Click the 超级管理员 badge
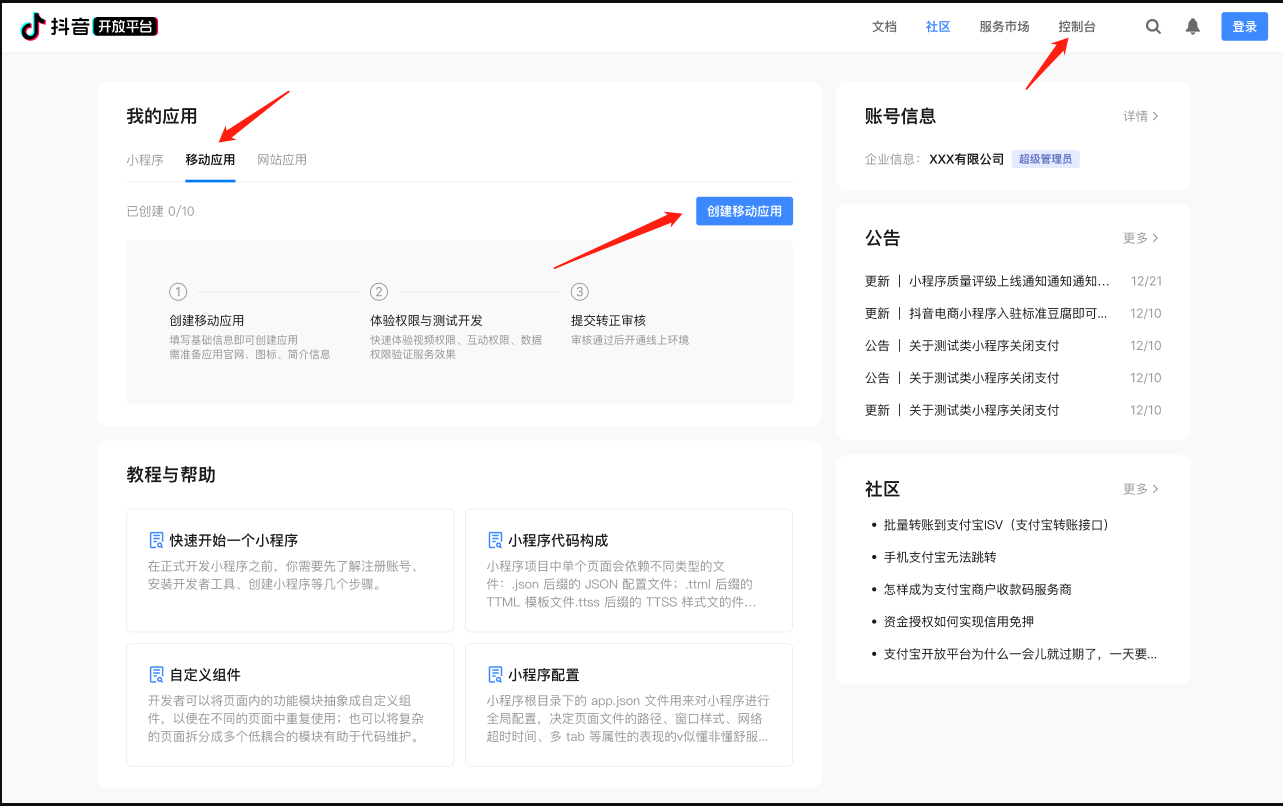1283x806 pixels. point(1046,159)
